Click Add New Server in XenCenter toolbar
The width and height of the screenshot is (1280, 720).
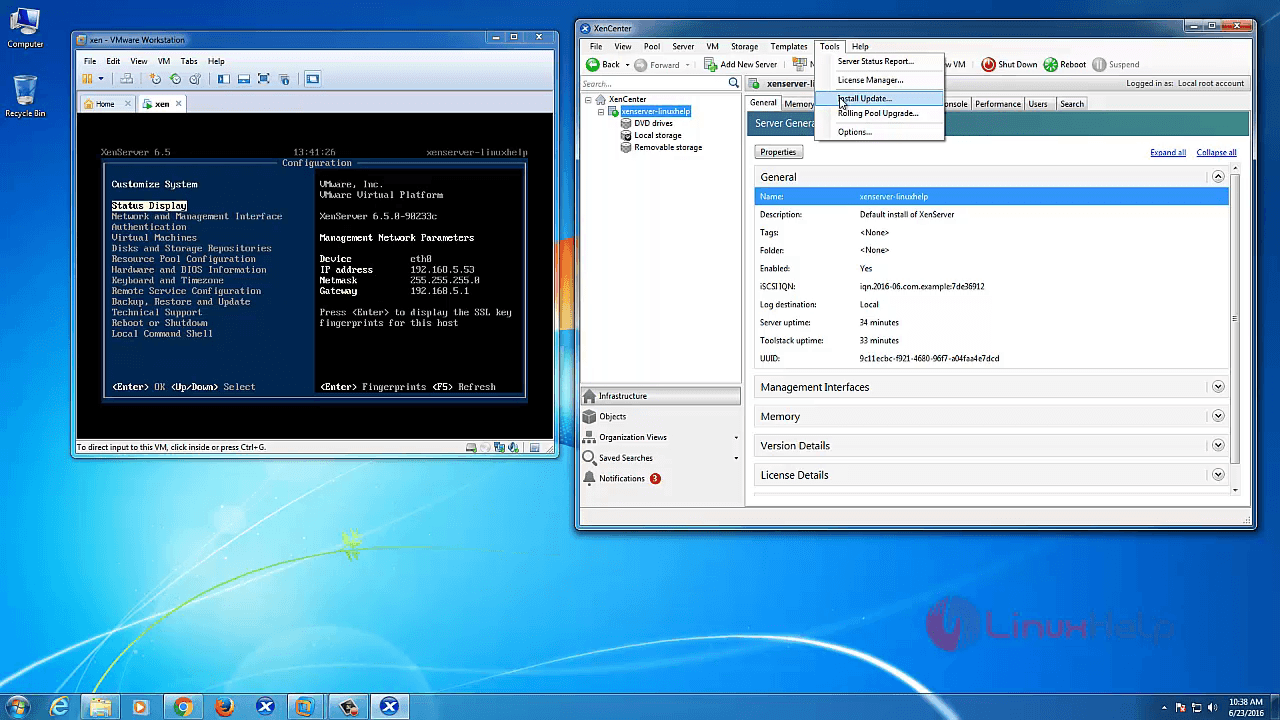[741, 65]
